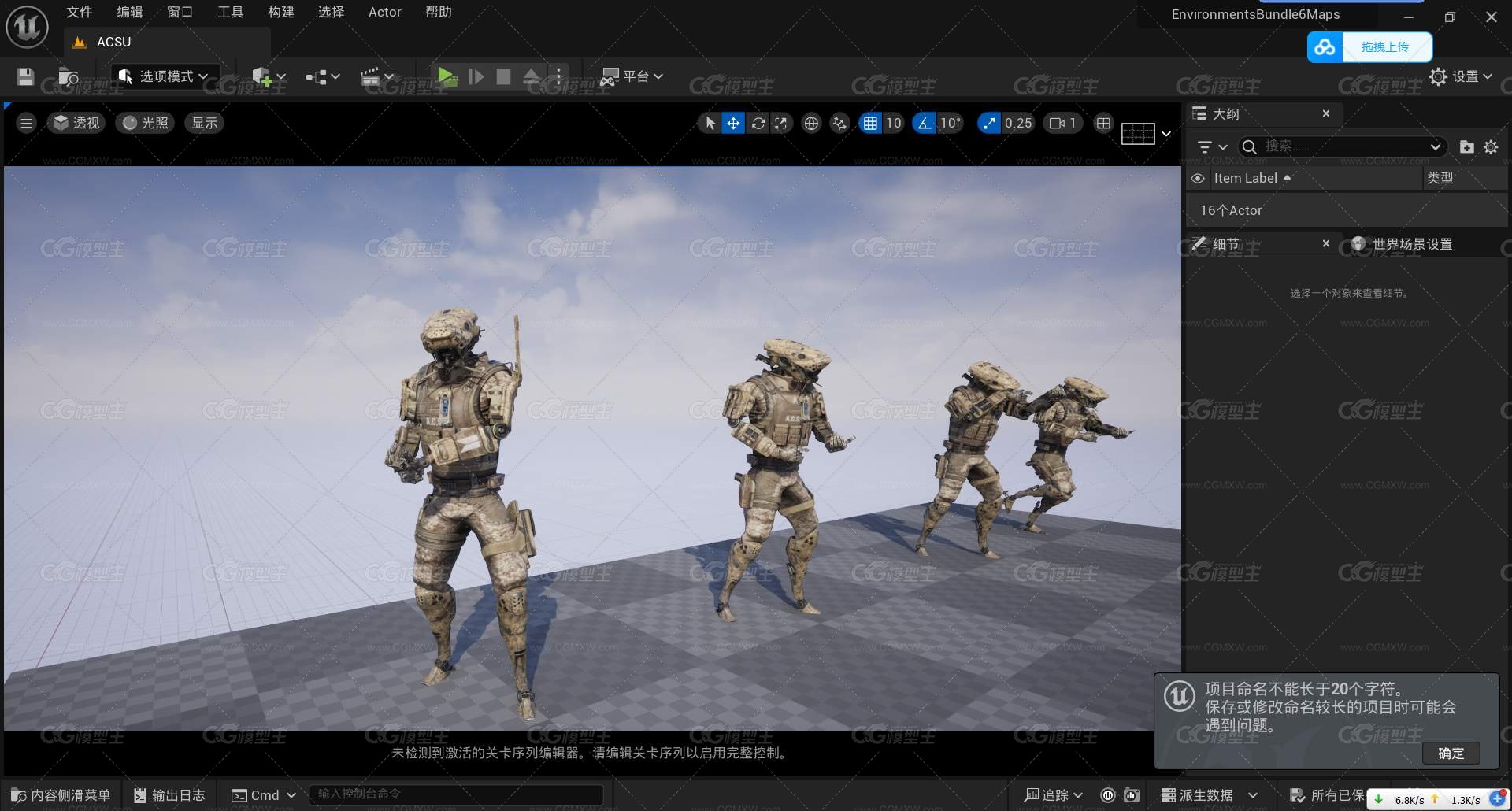Open play mode options (three dots)
1512x811 pixels.
[558, 76]
